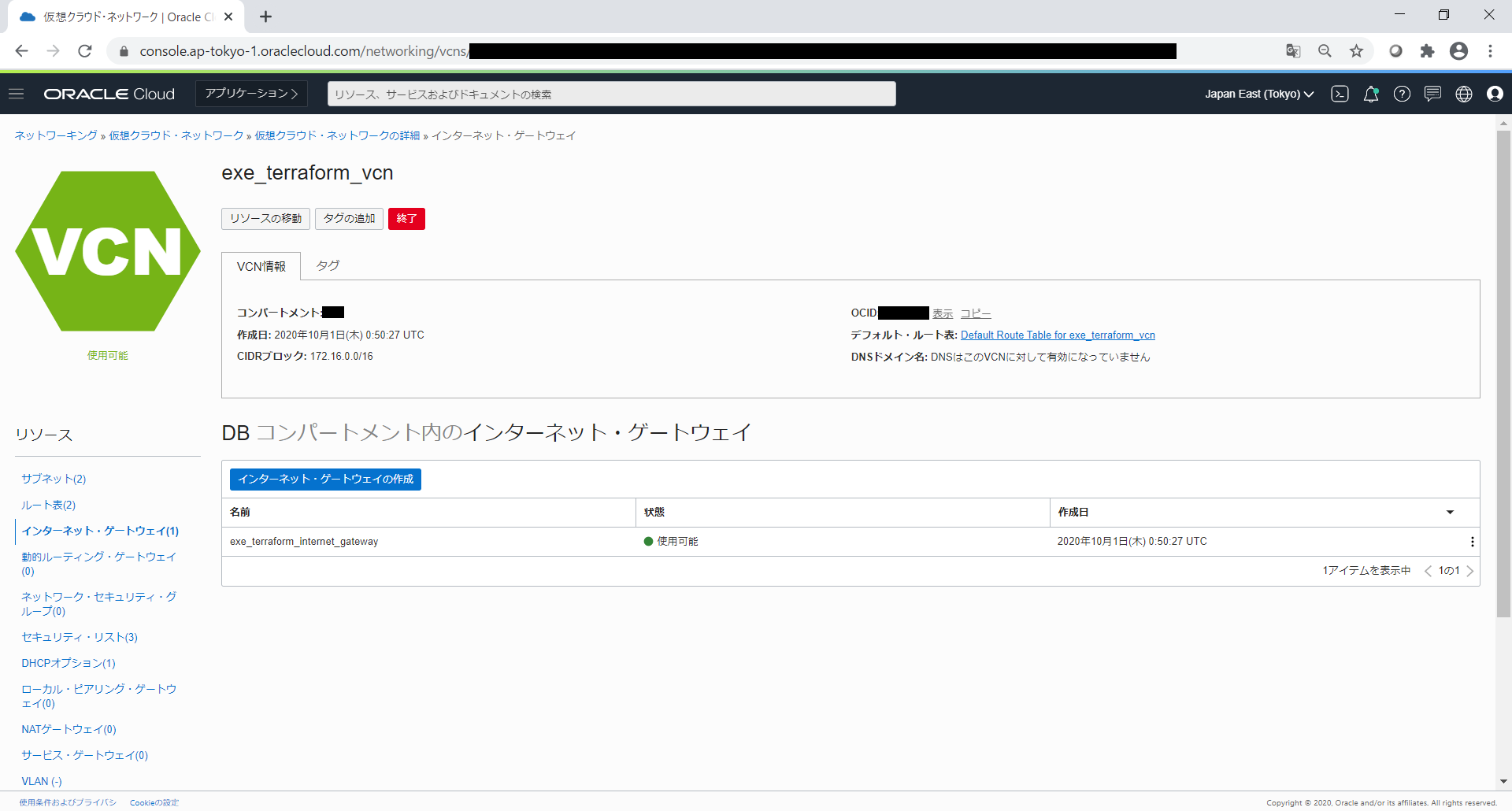Toggle sort order on the 作成日 column arrow

1450,513
